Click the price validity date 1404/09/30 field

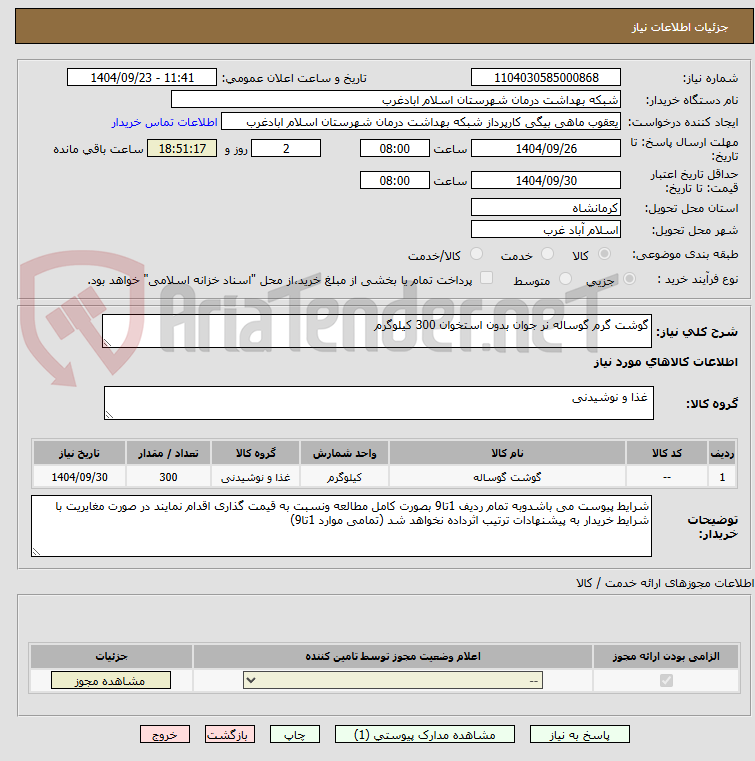546,181
